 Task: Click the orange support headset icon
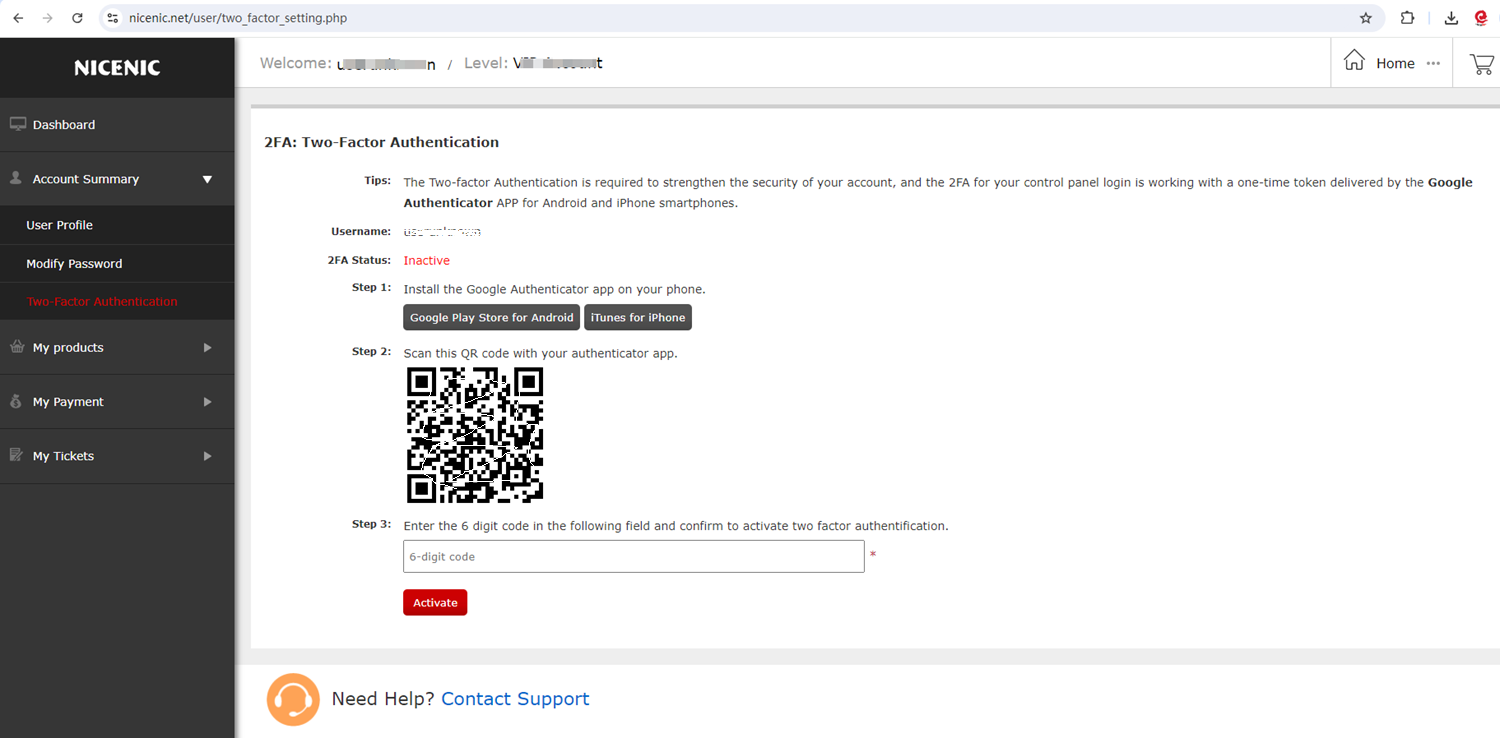tap(293, 699)
